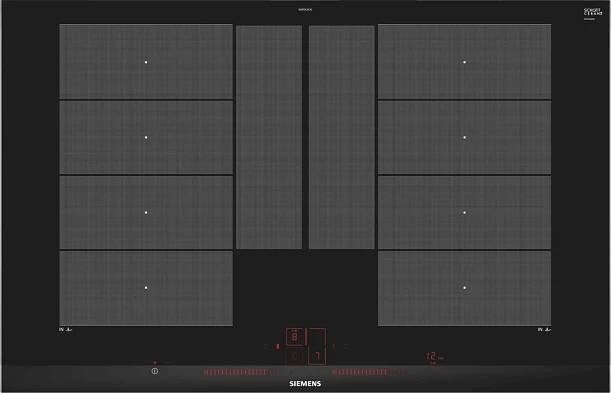Screen dimensions: 611x393
Task: Select the lower-left zone display box
Action: 296,356
